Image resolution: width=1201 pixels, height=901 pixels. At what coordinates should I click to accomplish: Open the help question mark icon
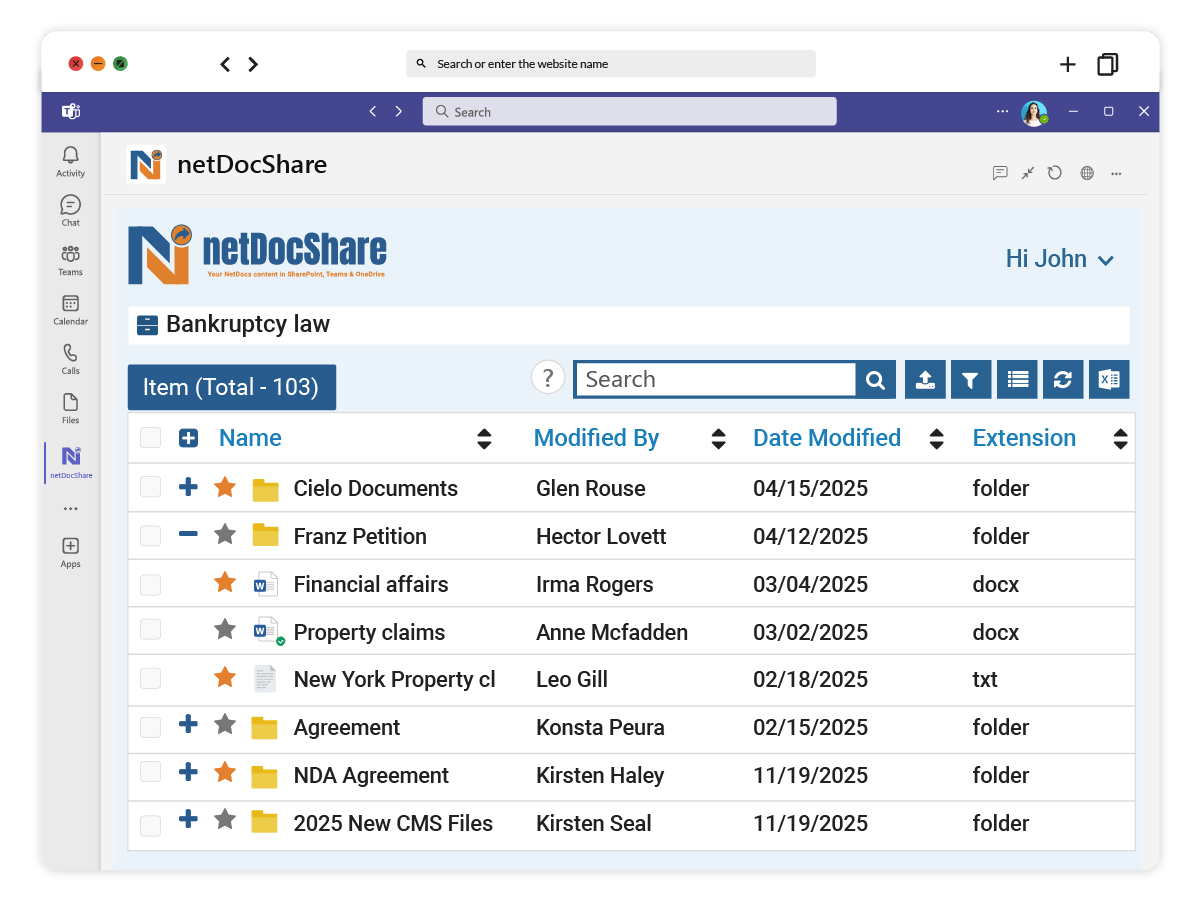point(548,378)
